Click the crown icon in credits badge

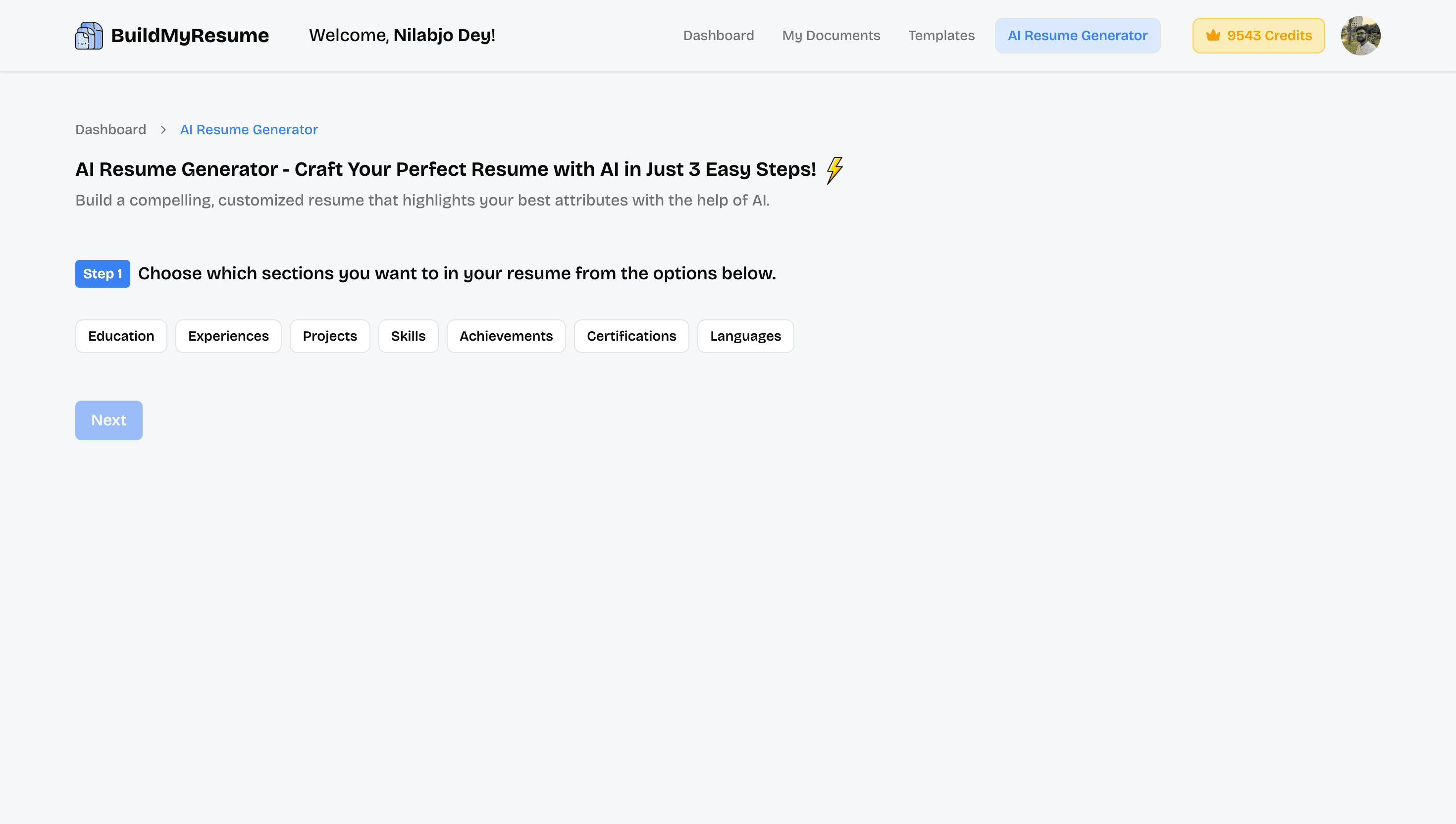pyautogui.click(x=1213, y=36)
